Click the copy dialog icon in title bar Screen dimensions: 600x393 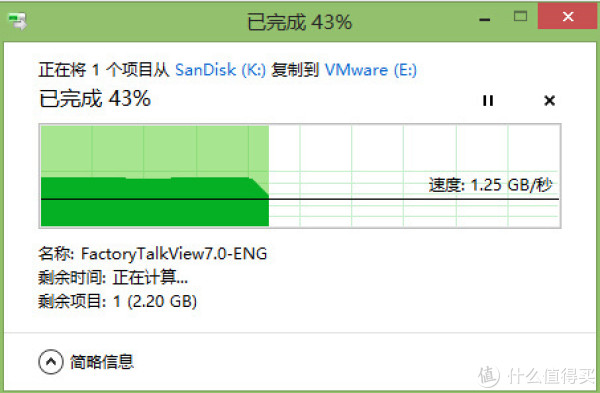tap(18, 21)
